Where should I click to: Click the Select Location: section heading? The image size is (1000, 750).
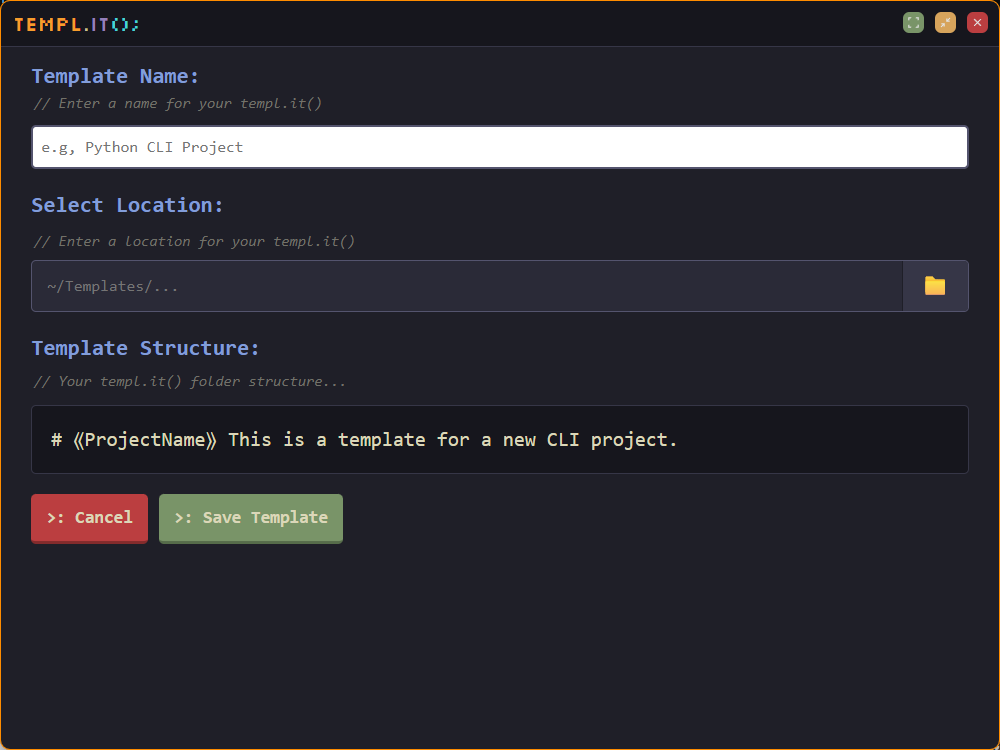[x=126, y=205]
